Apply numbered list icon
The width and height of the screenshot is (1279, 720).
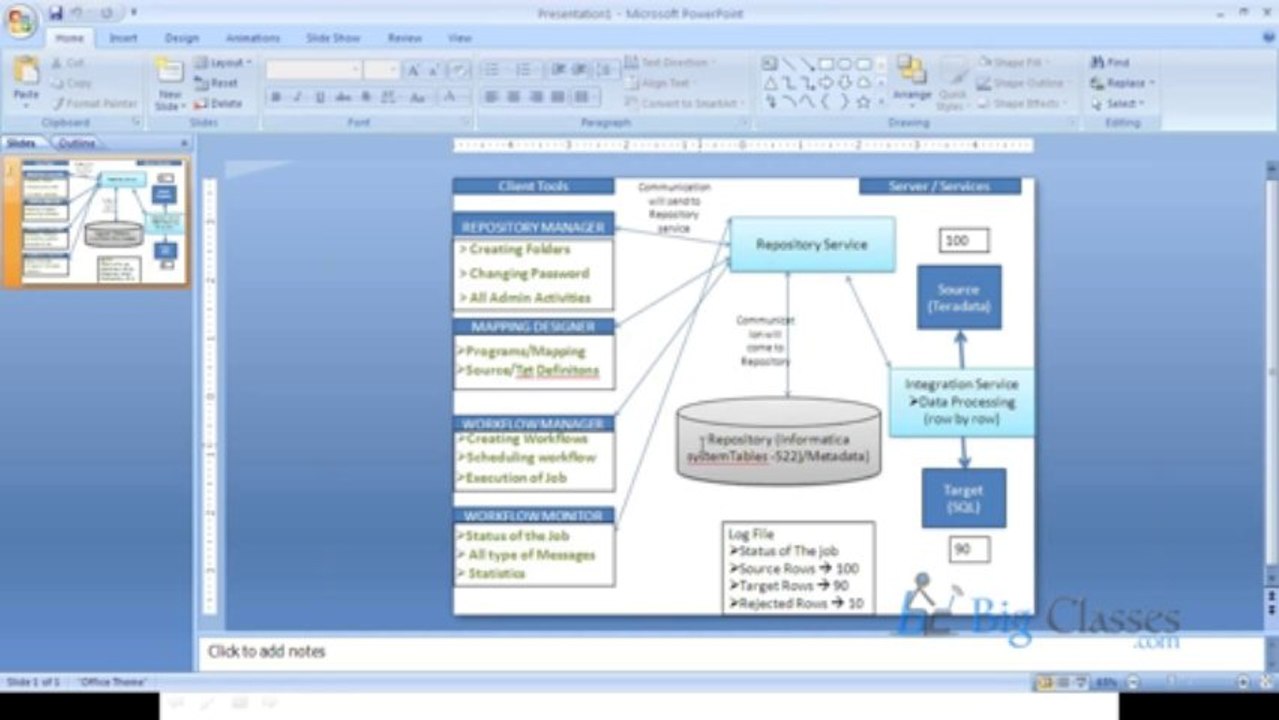tap(525, 70)
